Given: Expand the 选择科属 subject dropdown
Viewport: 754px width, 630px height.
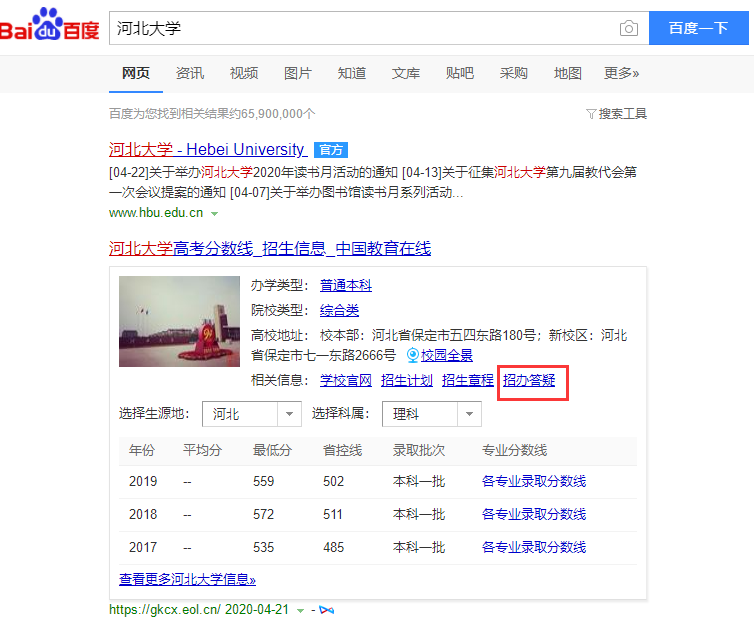Looking at the screenshot, I should pos(469,414).
